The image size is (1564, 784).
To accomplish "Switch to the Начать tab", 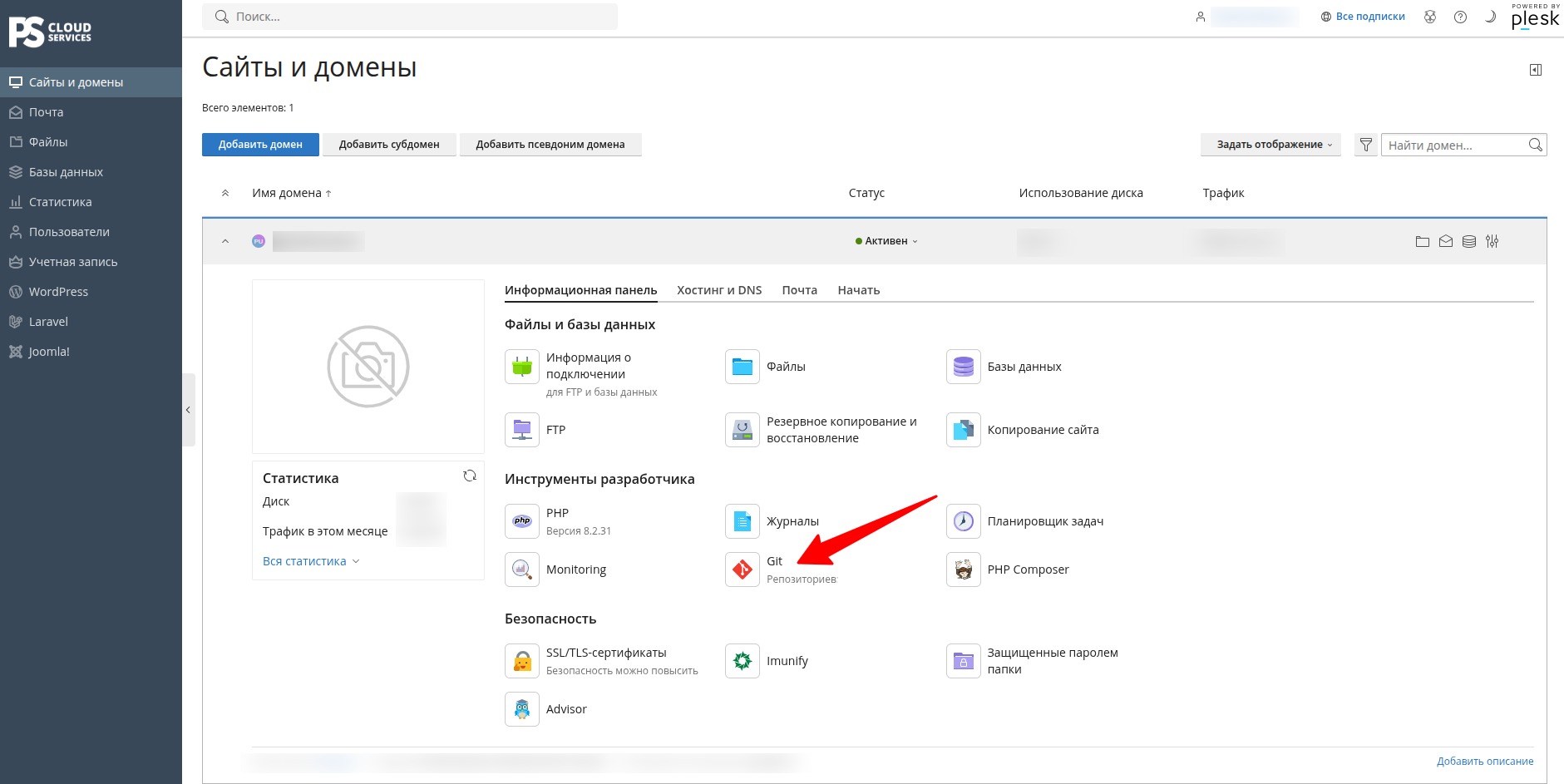I will coord(858,290).
